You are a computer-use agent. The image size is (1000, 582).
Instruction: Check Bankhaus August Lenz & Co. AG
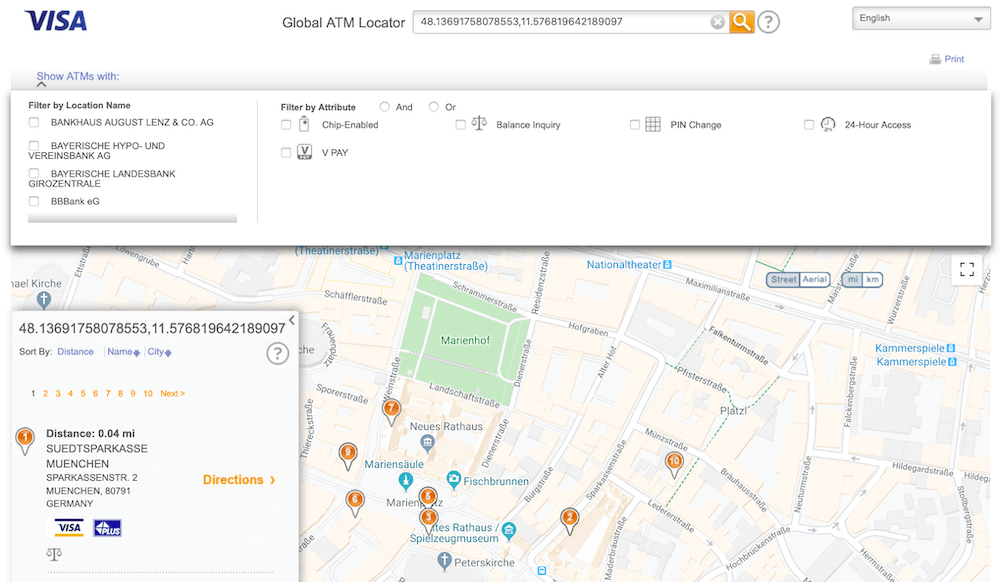click(34, 122)
